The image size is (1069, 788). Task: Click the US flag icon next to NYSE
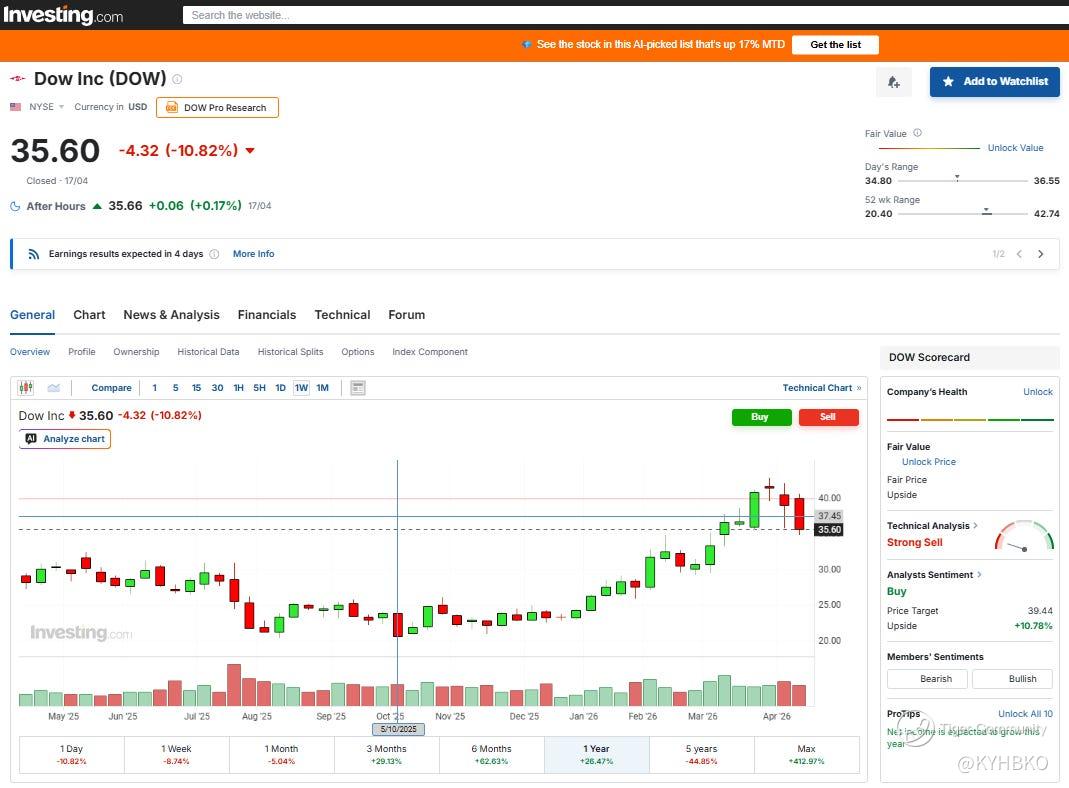(x=16, y=107)
